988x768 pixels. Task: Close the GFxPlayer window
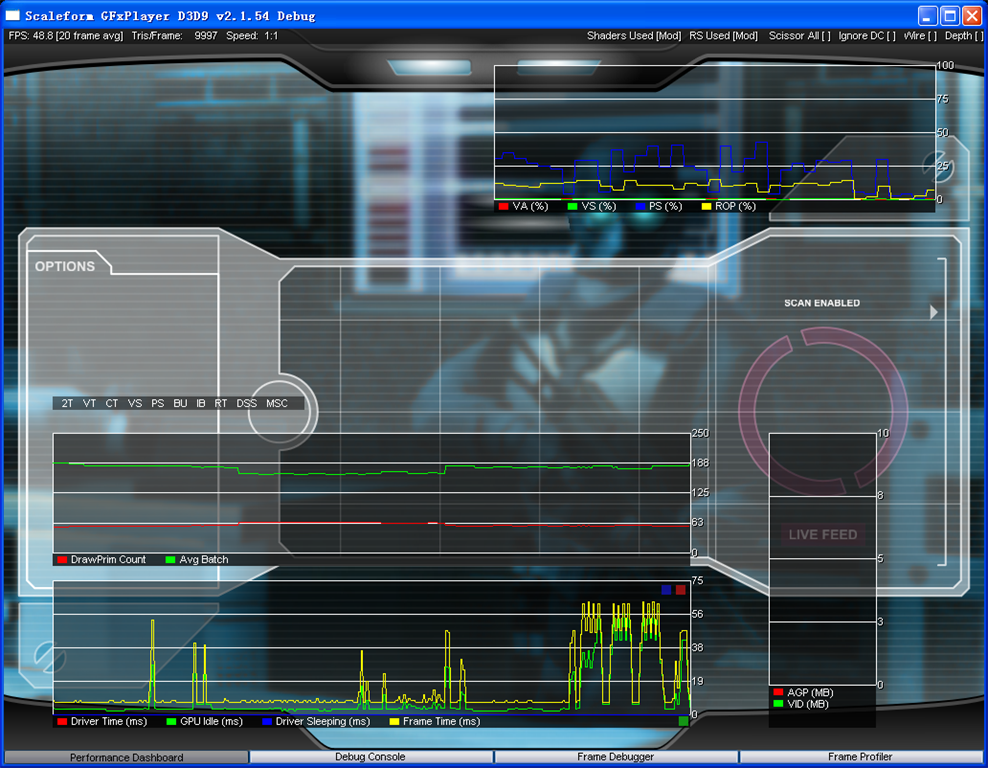click(x=972, y=16)
